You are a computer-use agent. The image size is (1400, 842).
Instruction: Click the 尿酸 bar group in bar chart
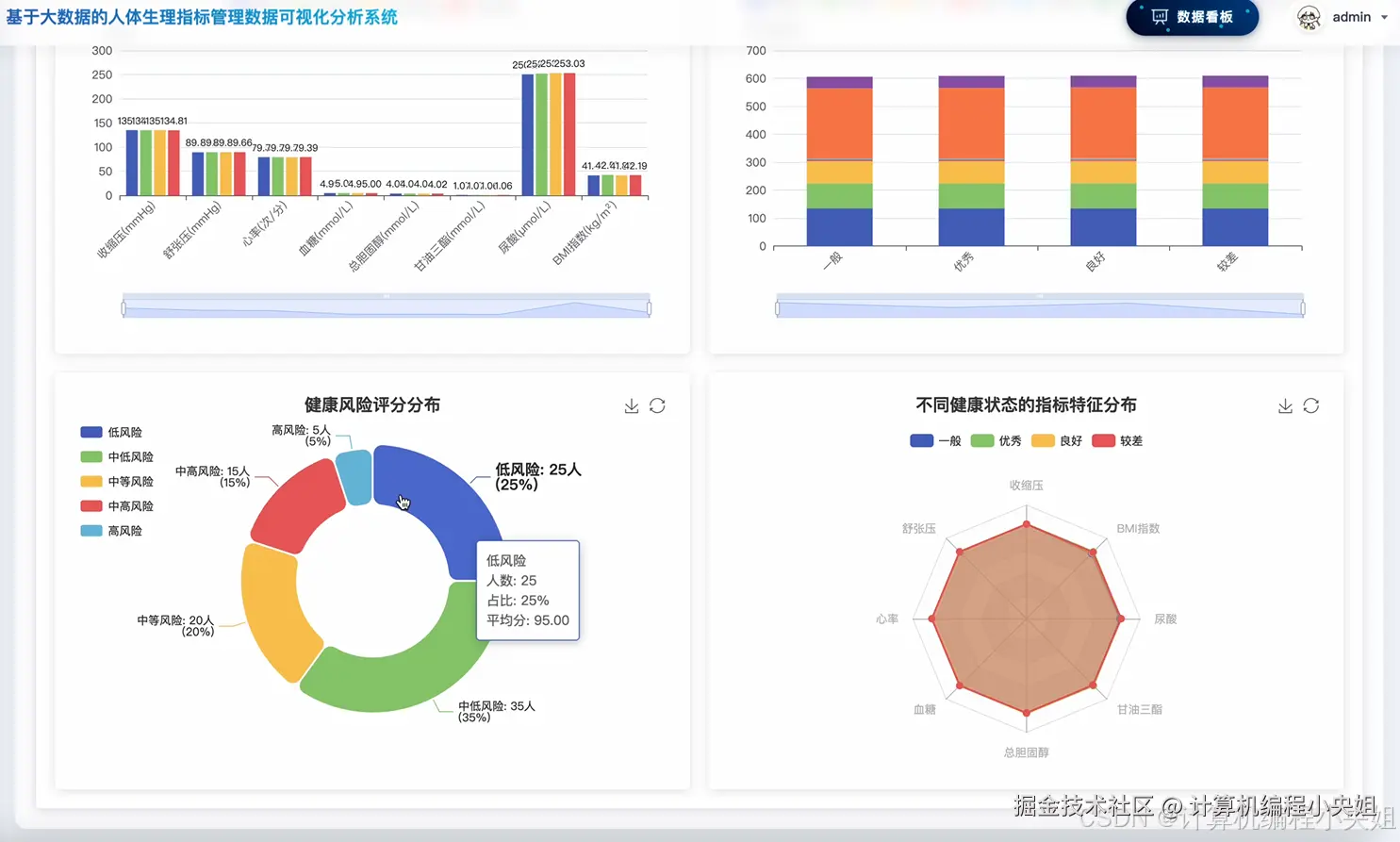click(549, 134)
